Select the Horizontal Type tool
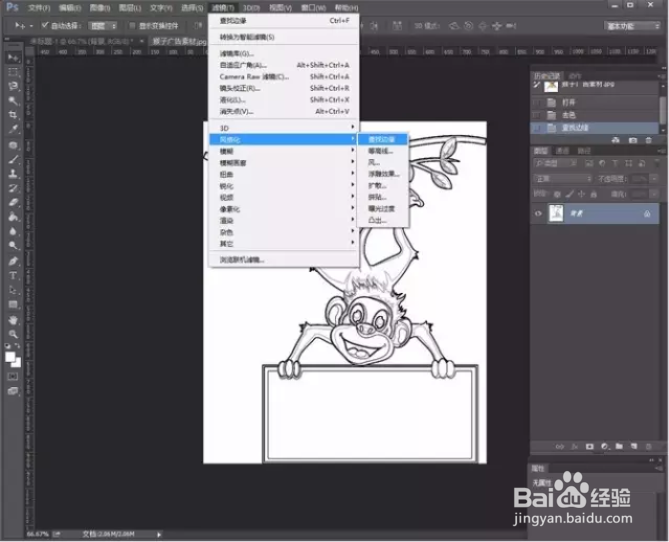The width and height of the screenshot is (669, 542). pyautogui.click(x=13, y=276)
